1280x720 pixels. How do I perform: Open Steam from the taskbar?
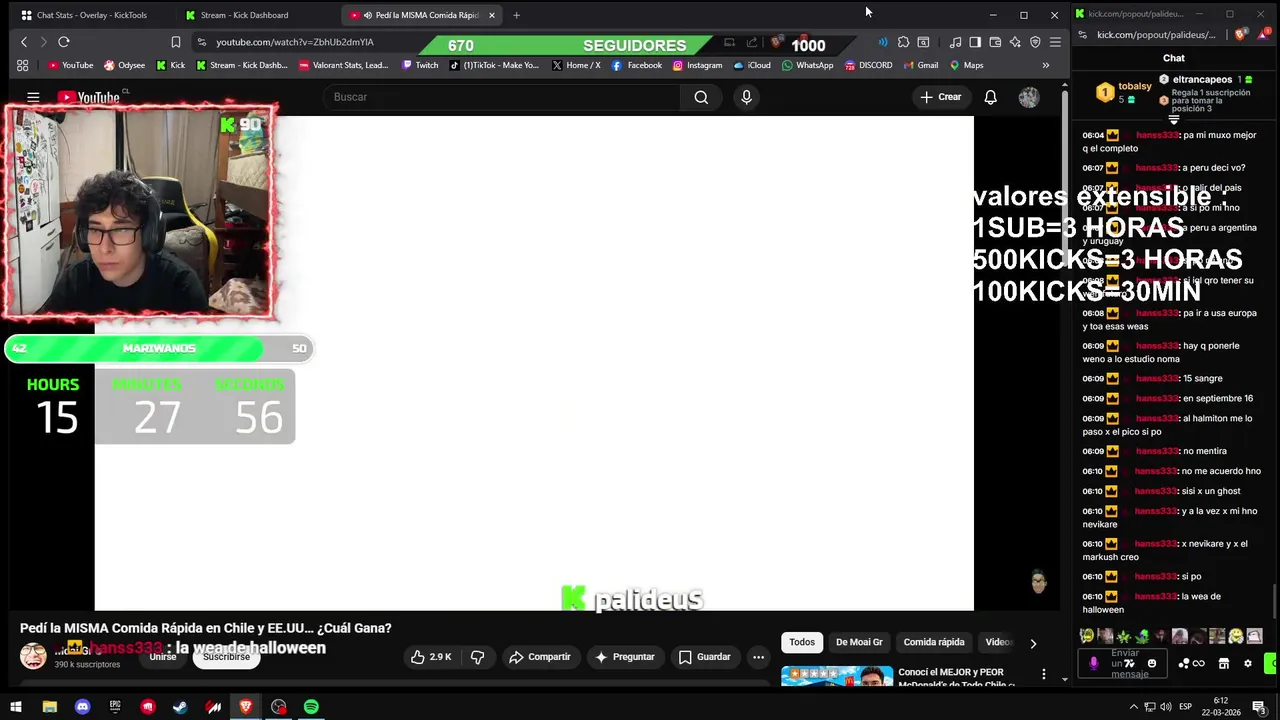pyautogui.click(x=180, y=707)
